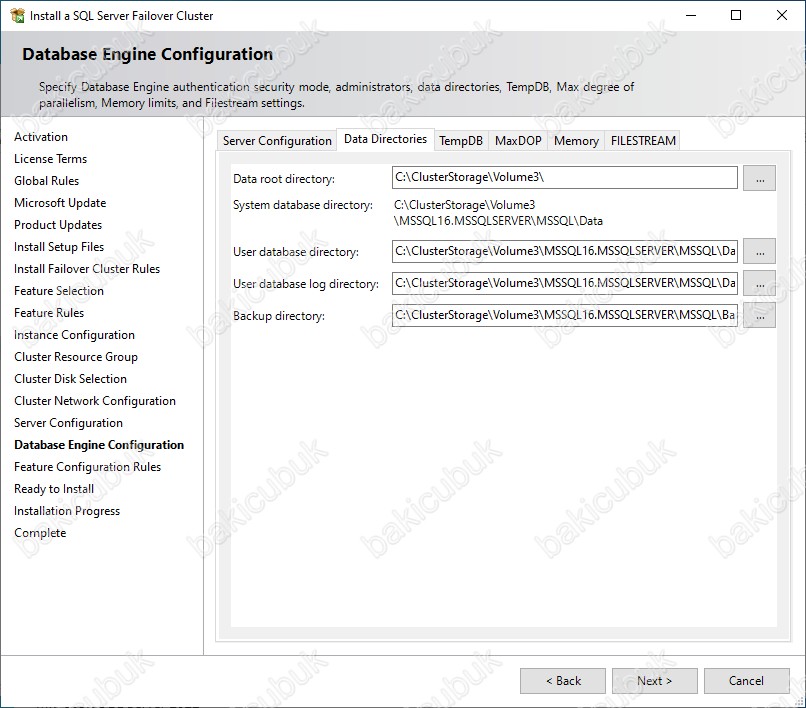Click the Data root directory label
The height and width of the screenshot is (708, 806).
pyautogui.click(x=284, y=179)
